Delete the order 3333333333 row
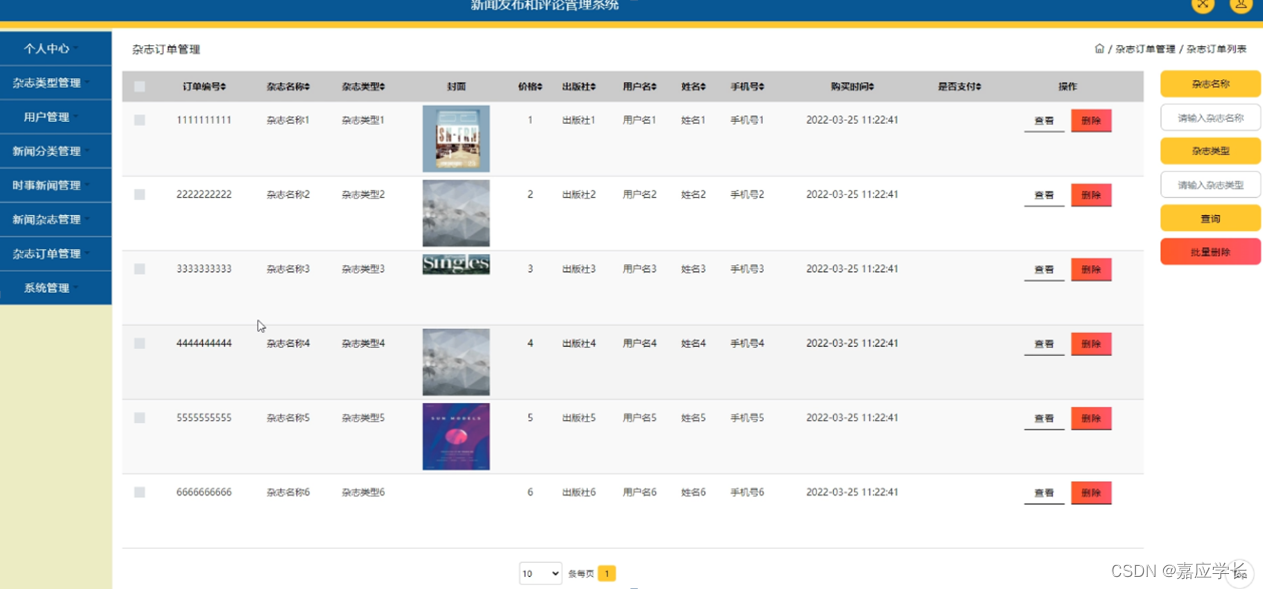Screen dimensions: 1263x589 click(1091, 270)
